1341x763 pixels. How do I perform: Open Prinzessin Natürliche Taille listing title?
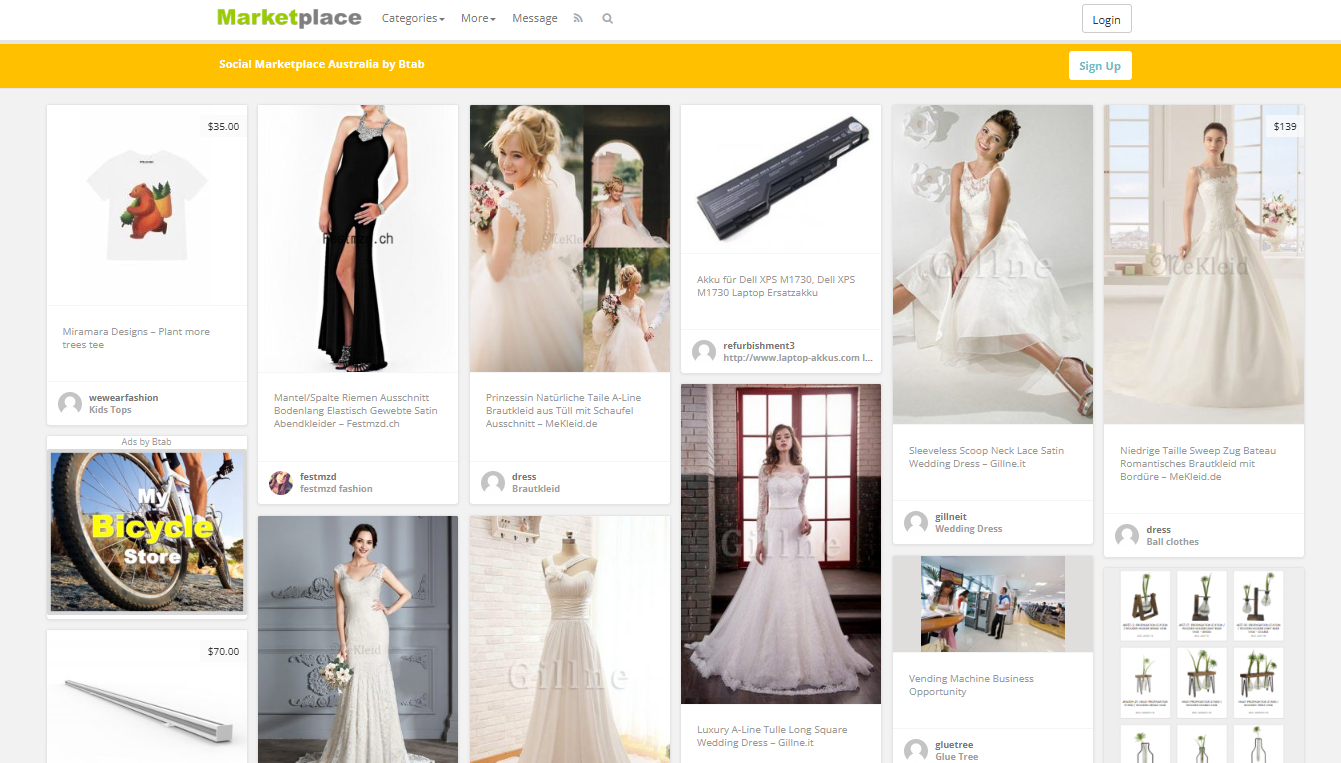pos(564,410)
